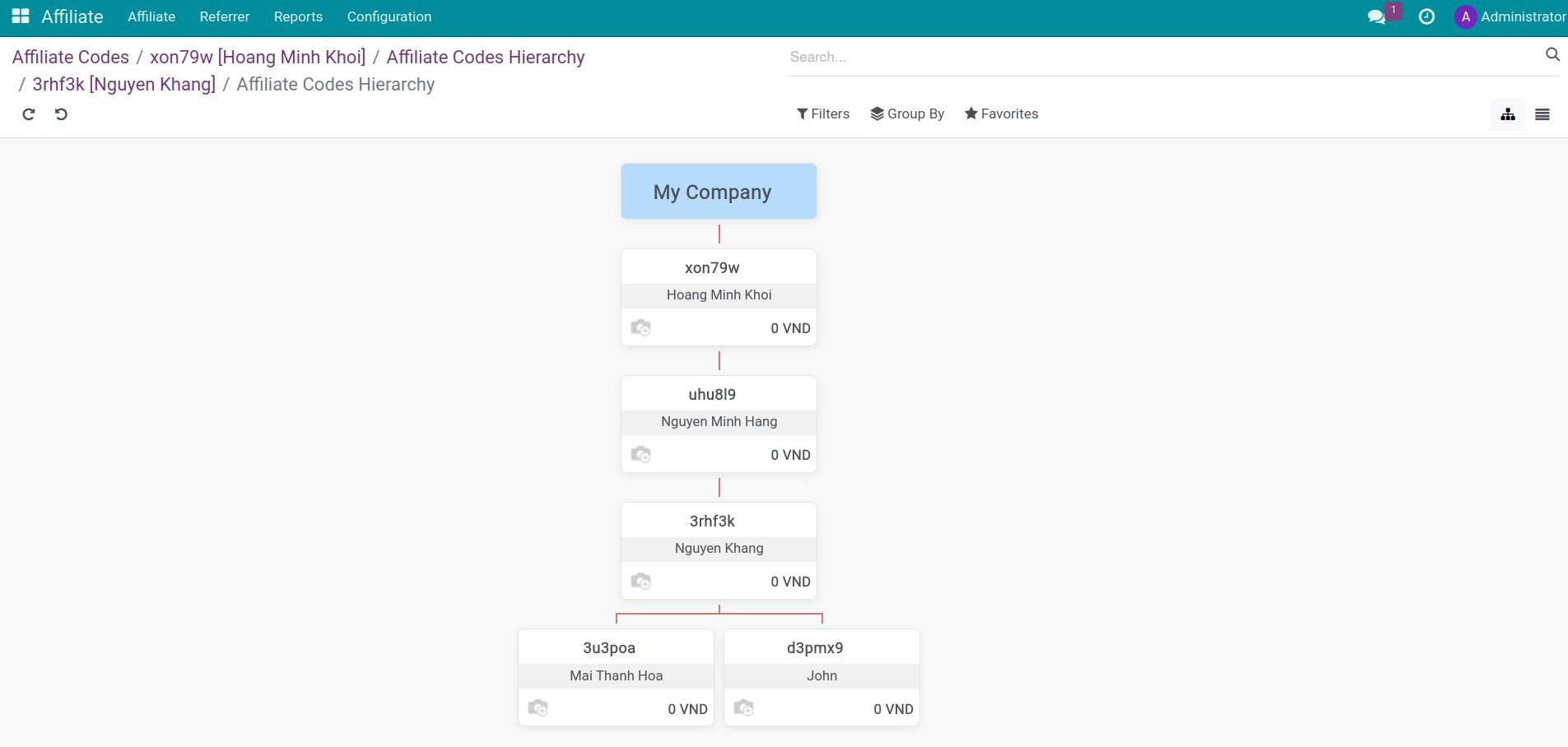
Task: Select the My Company root node
Action: [x=719, y=192]
